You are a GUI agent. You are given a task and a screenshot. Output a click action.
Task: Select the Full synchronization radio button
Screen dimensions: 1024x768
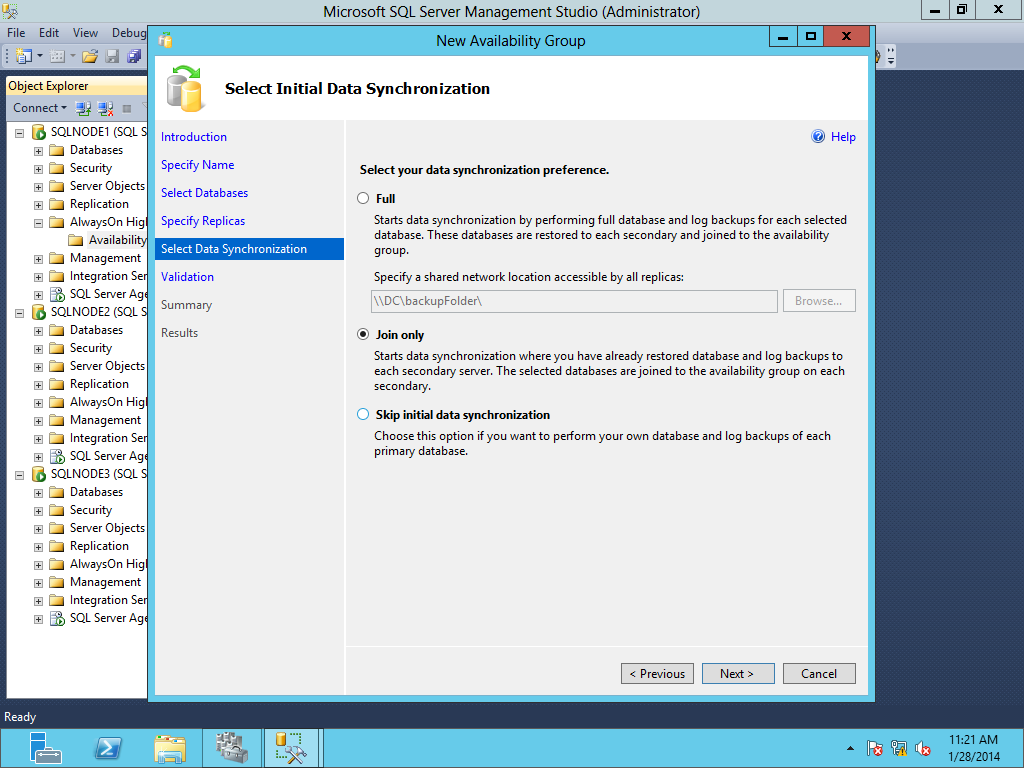(x=363, y=199)
